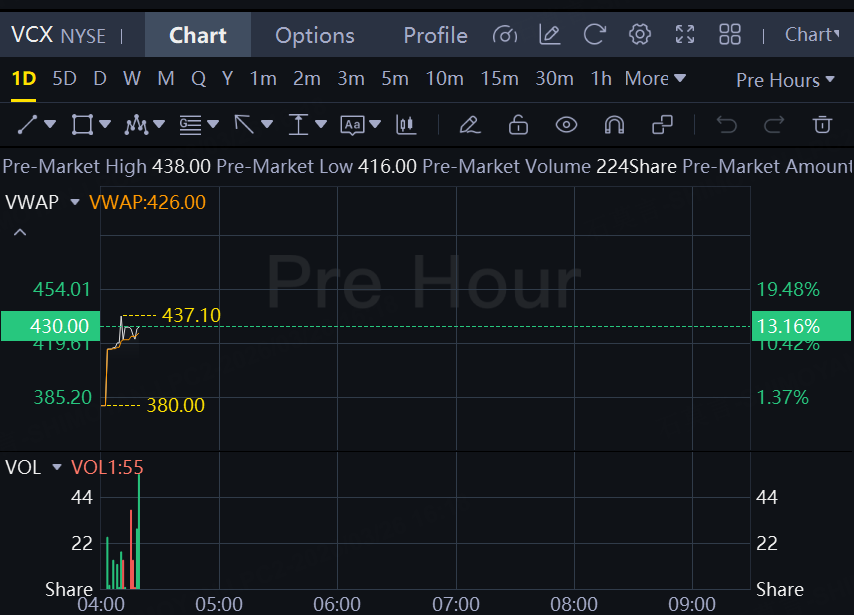This screenshot has height=615, width=854.
Task: Switch to the 15m interval
Action: [499, 78]
